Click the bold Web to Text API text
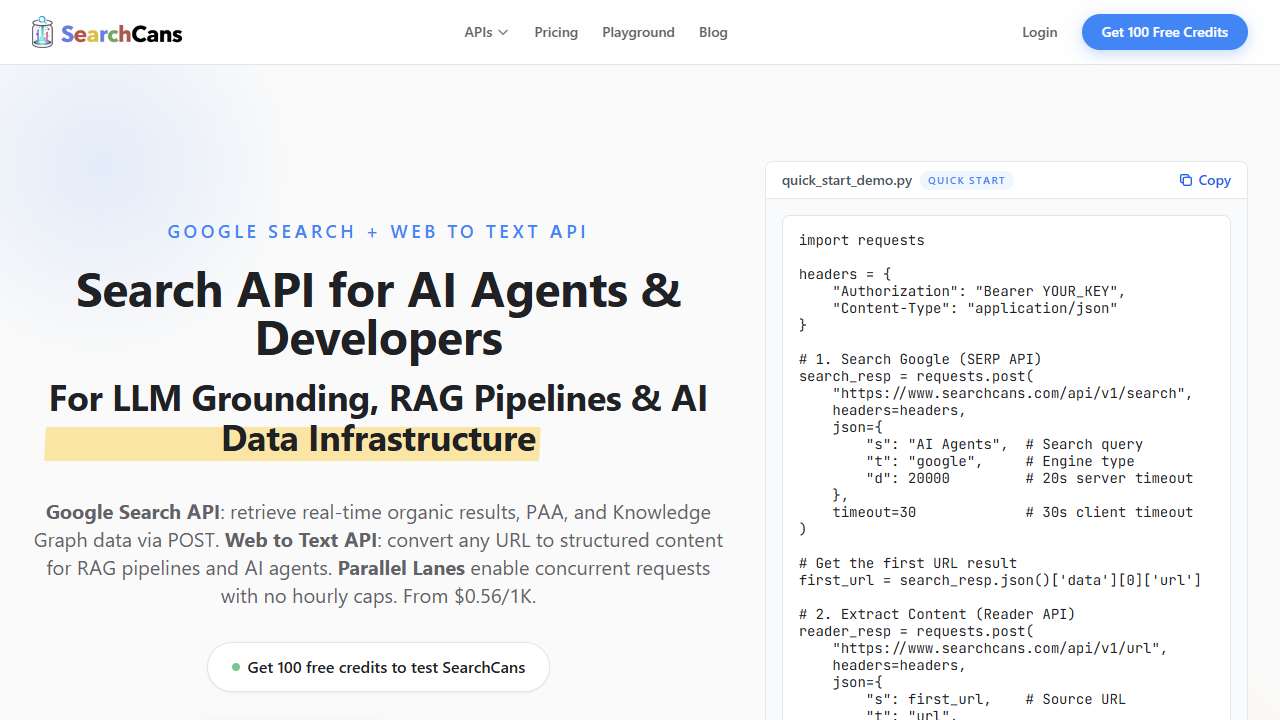The height and width of the screenshot is (720, 1280). (301, 540)
